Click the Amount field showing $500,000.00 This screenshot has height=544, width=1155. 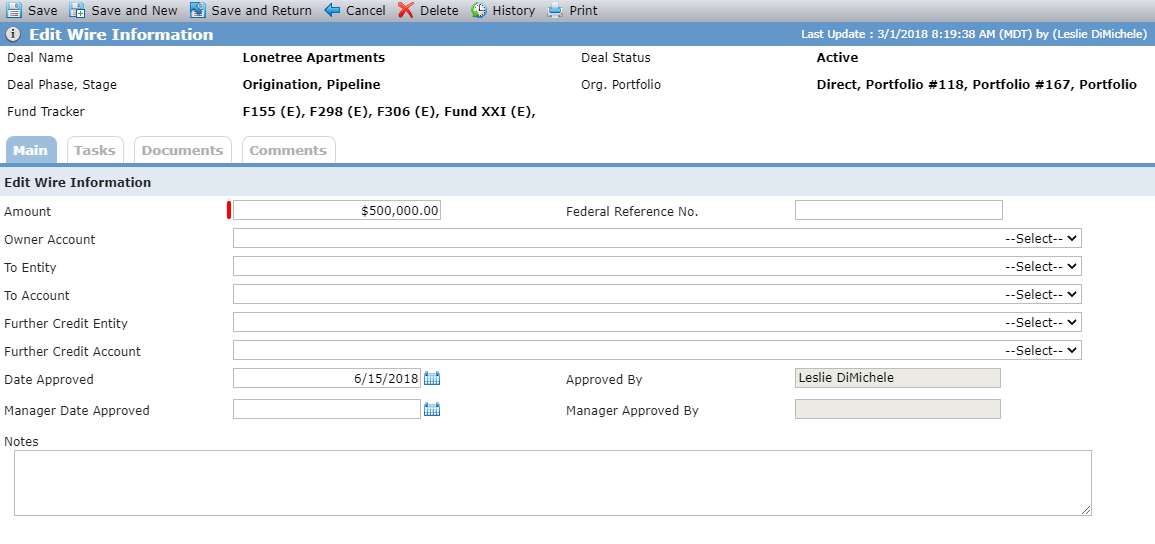point(337,211)
